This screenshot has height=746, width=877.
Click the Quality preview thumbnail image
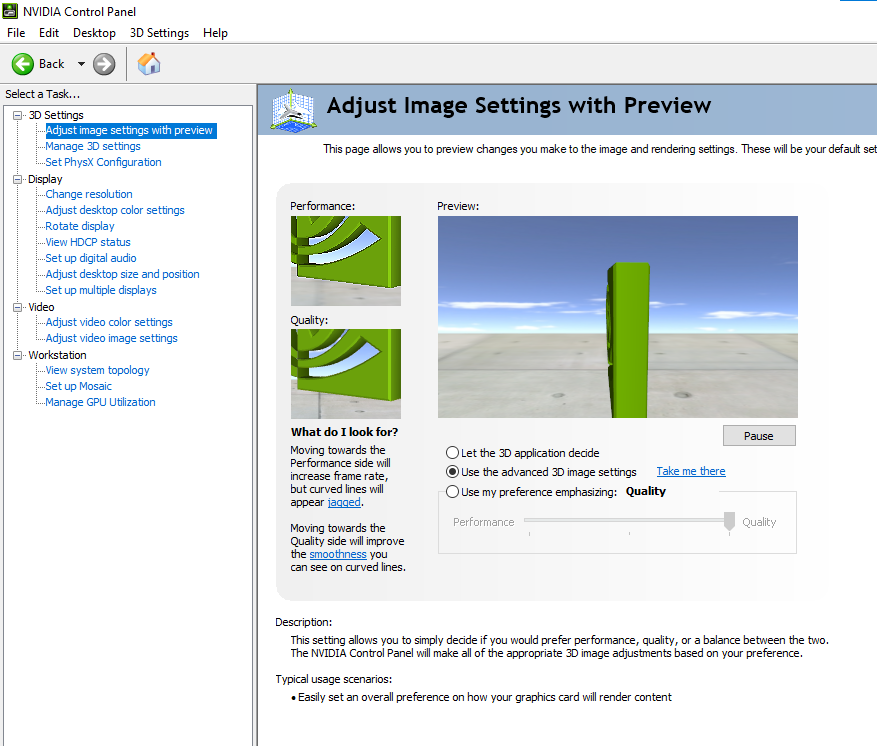coord(345,373)
